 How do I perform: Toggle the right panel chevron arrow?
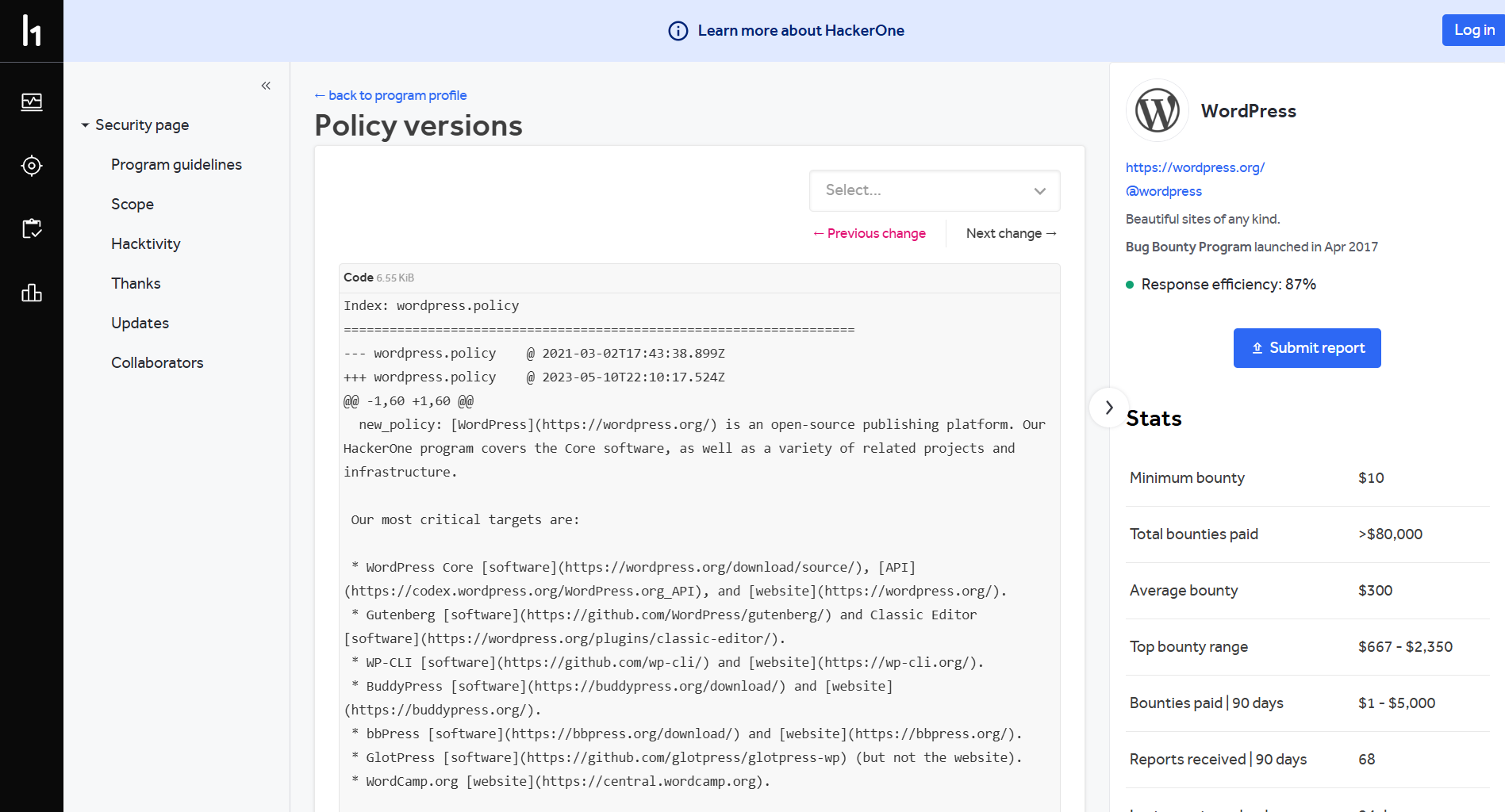1109,408
